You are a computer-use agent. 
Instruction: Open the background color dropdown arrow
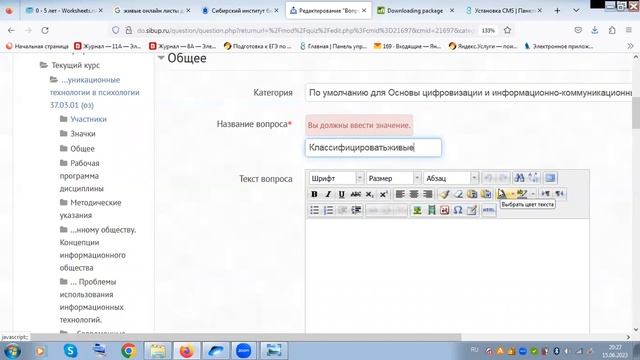coord(533,194)
